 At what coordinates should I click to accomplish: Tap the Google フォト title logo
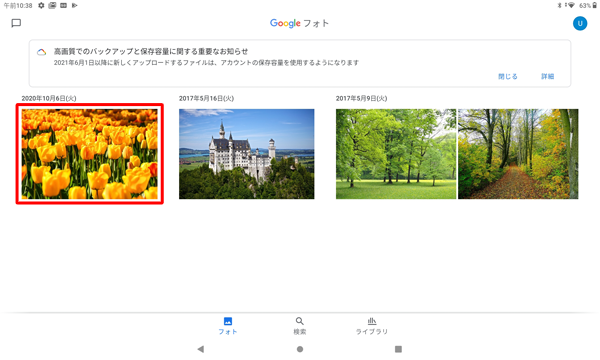click(299, 23)
